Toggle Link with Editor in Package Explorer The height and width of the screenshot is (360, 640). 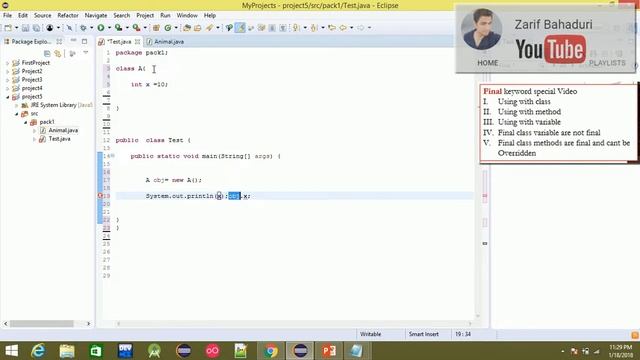pos(58,53)
